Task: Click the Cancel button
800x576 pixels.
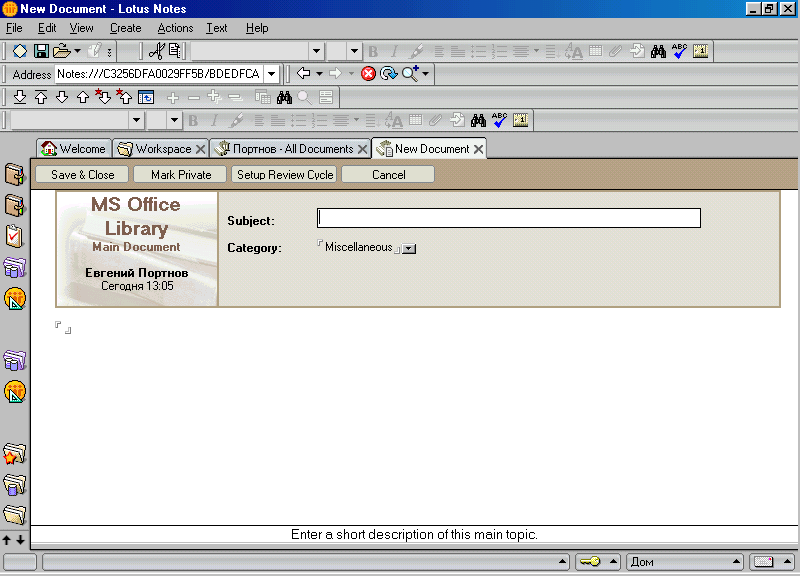Action: pos(388,174)
